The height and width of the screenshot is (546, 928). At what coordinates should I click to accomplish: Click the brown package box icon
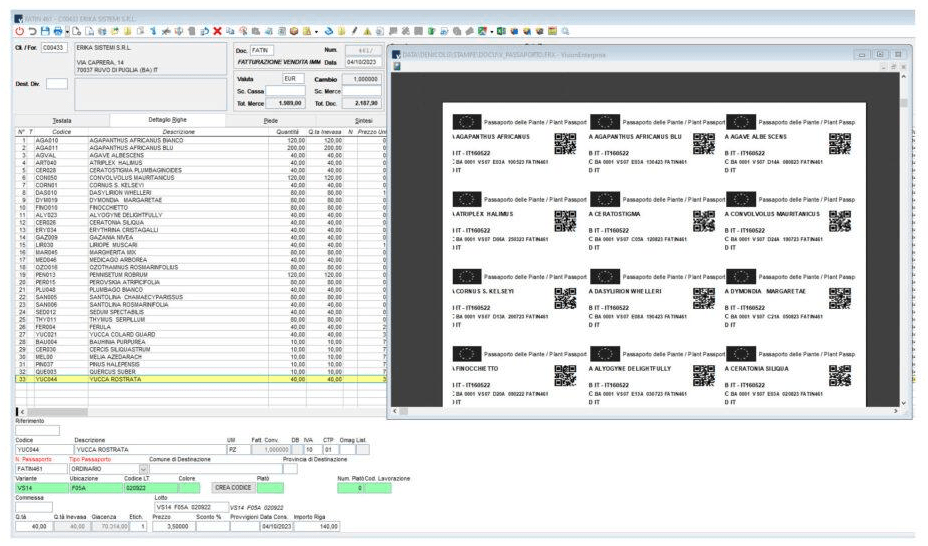tap(294, 31)
